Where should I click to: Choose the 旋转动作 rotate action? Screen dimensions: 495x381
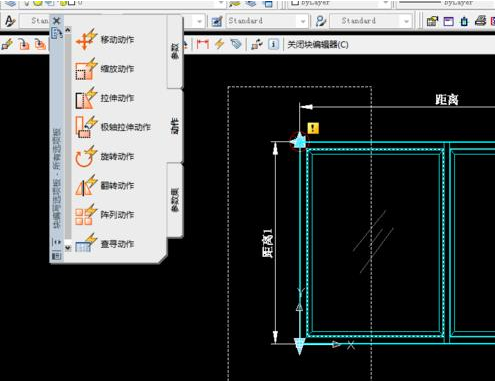click(x=105, y=156)
